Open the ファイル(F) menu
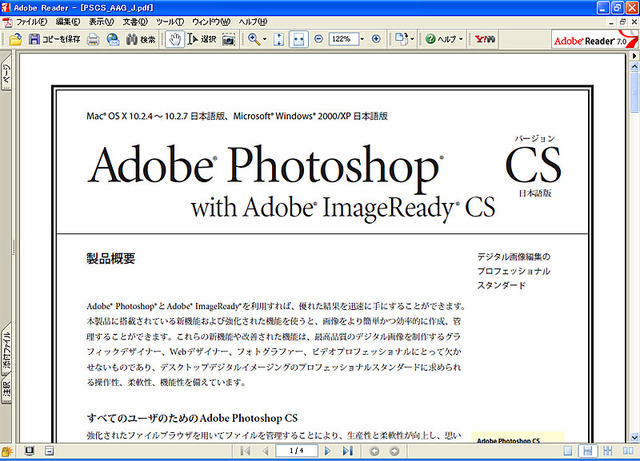The width and height of the screenshot is (640, 461). pyautogui.click(x=32, y=22)
